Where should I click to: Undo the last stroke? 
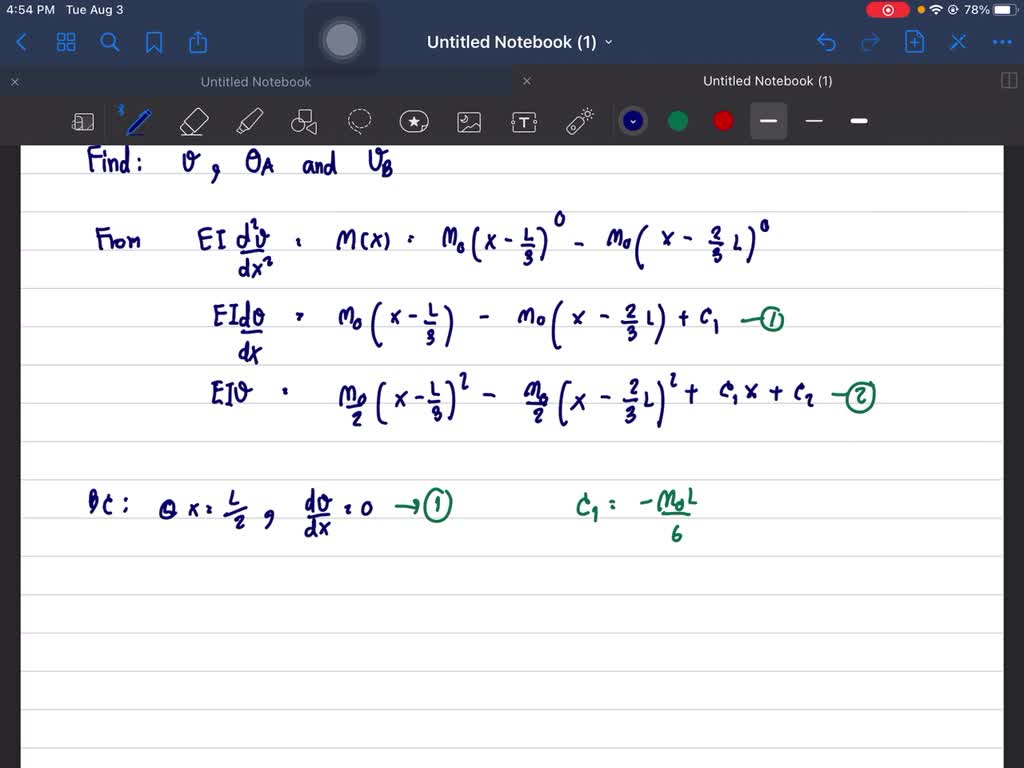(826, 41)
